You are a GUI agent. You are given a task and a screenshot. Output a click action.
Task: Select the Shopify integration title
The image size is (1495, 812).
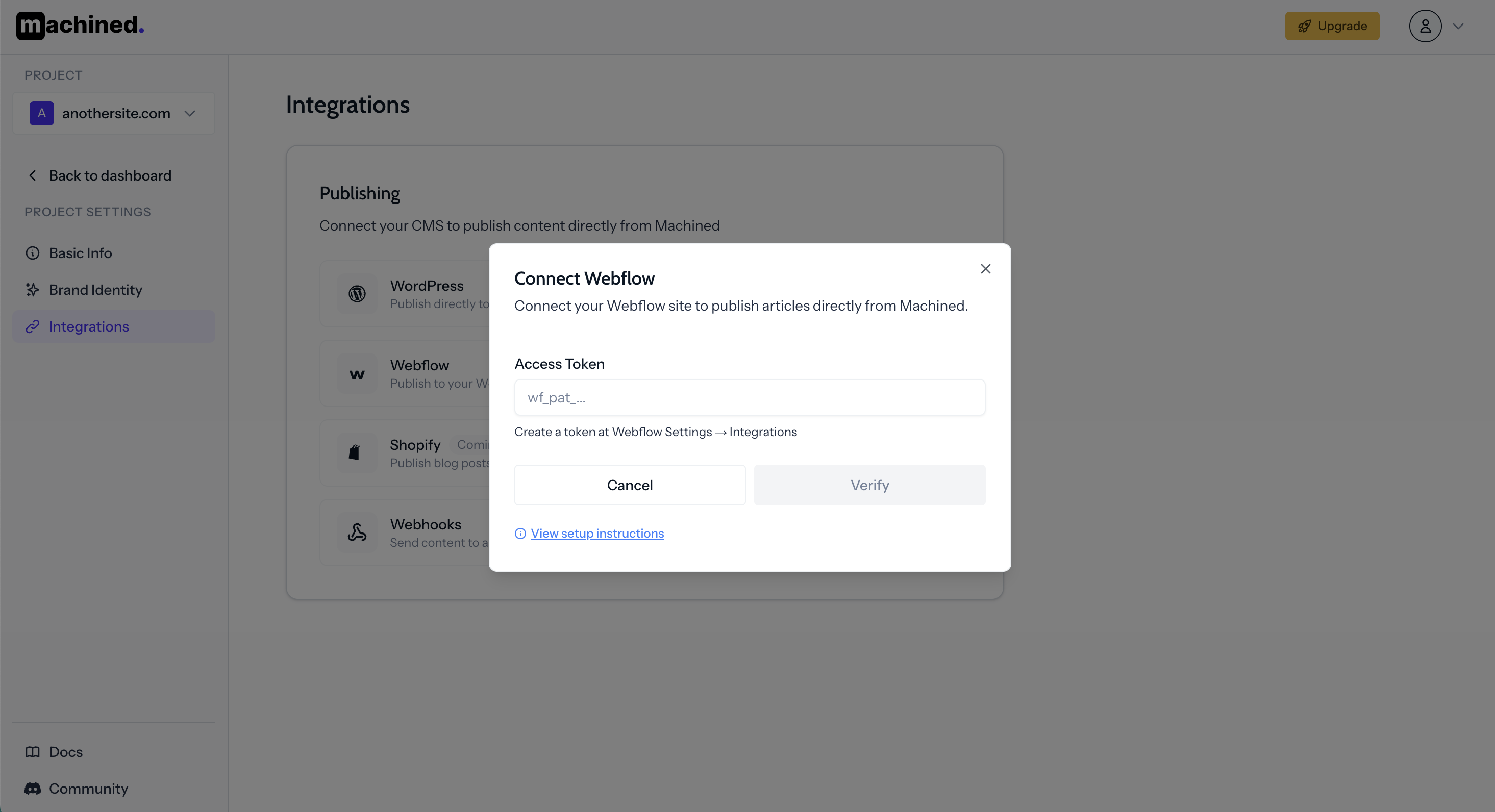pyautogui.click(x=415, y=444)
